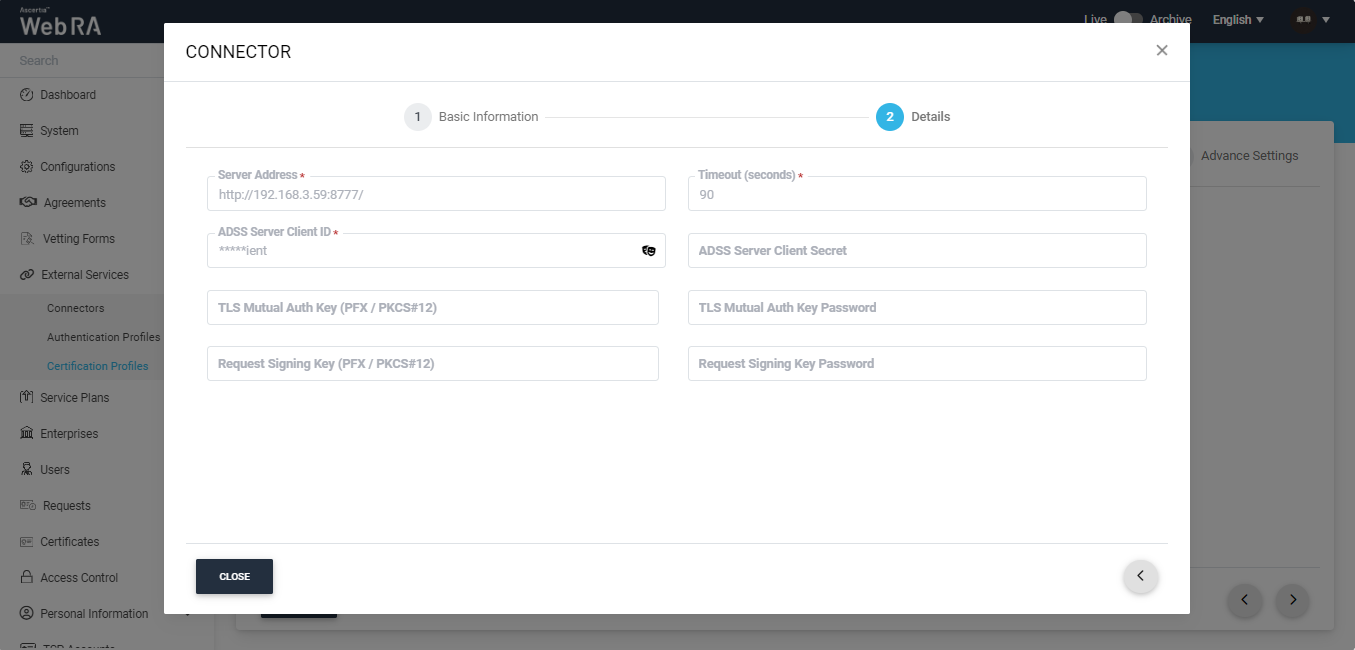Click the Service Plans icon
Image resolution: width=1355 pixels, height=650 pixels.
pyautogui.click(x=27, y=398)
